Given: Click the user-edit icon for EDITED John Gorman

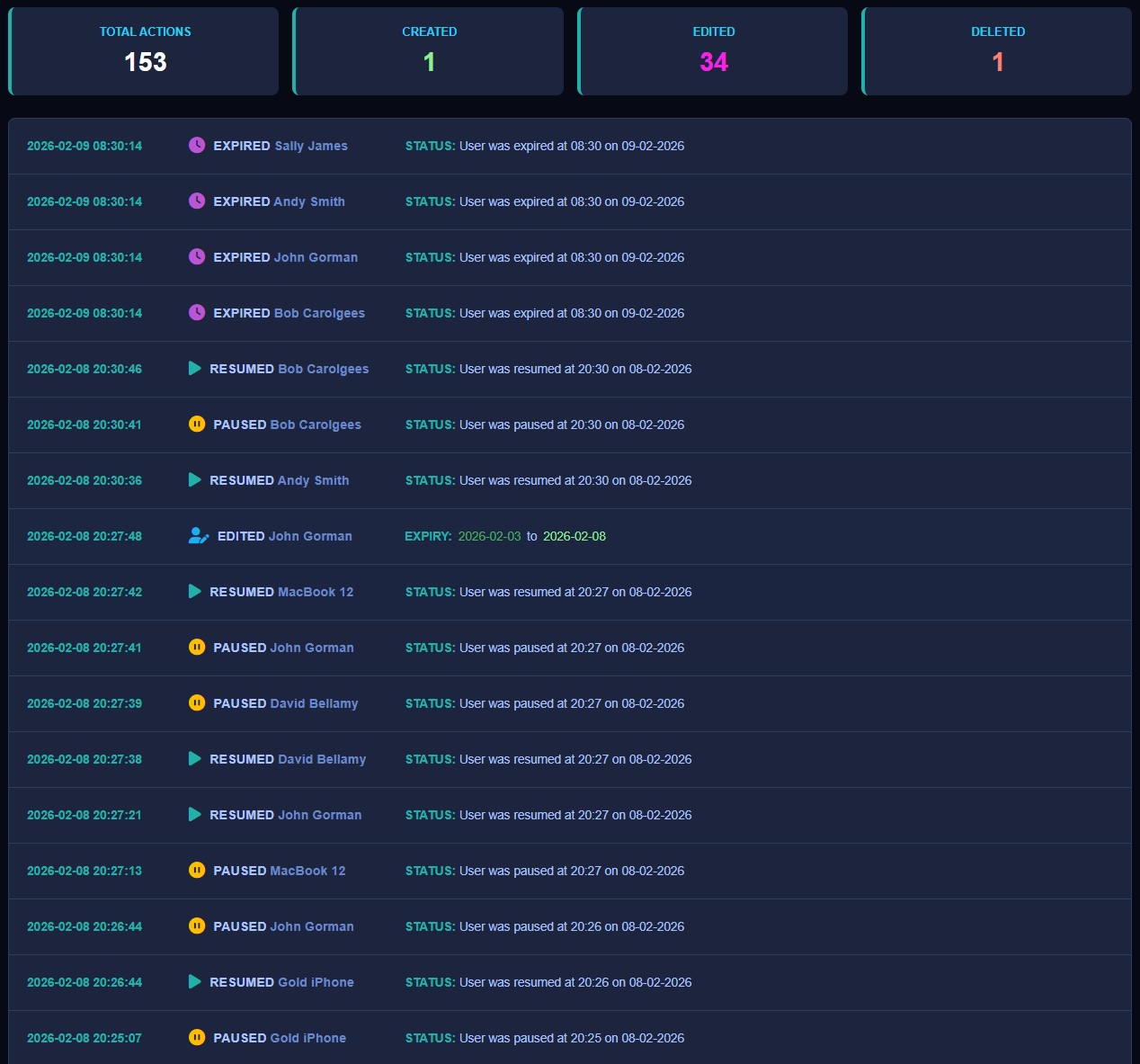Looking at the screenshot, I should [x=198, y=536].
